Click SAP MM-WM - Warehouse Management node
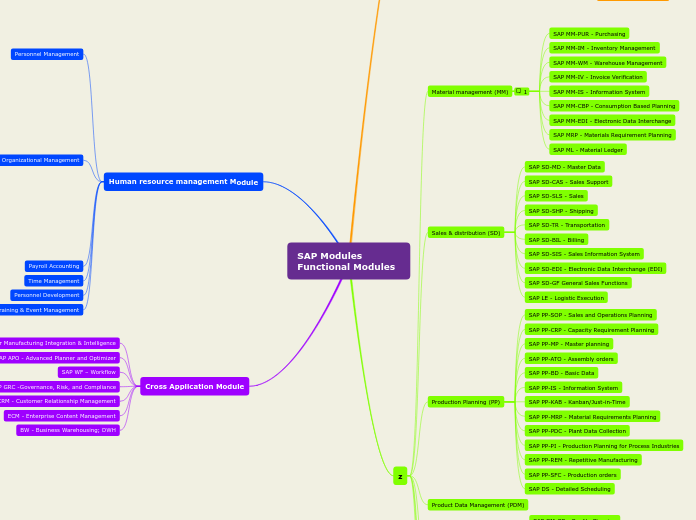 tap(608, 63)
